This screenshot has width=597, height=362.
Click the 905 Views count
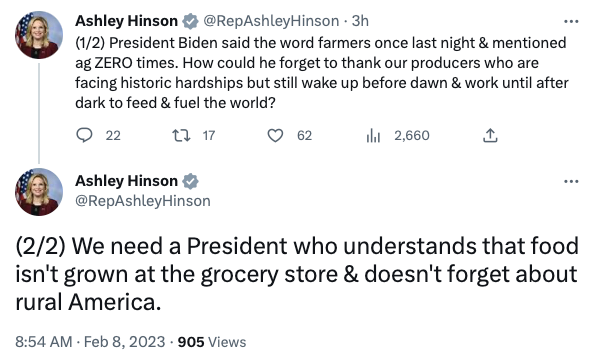click(212, 342)
